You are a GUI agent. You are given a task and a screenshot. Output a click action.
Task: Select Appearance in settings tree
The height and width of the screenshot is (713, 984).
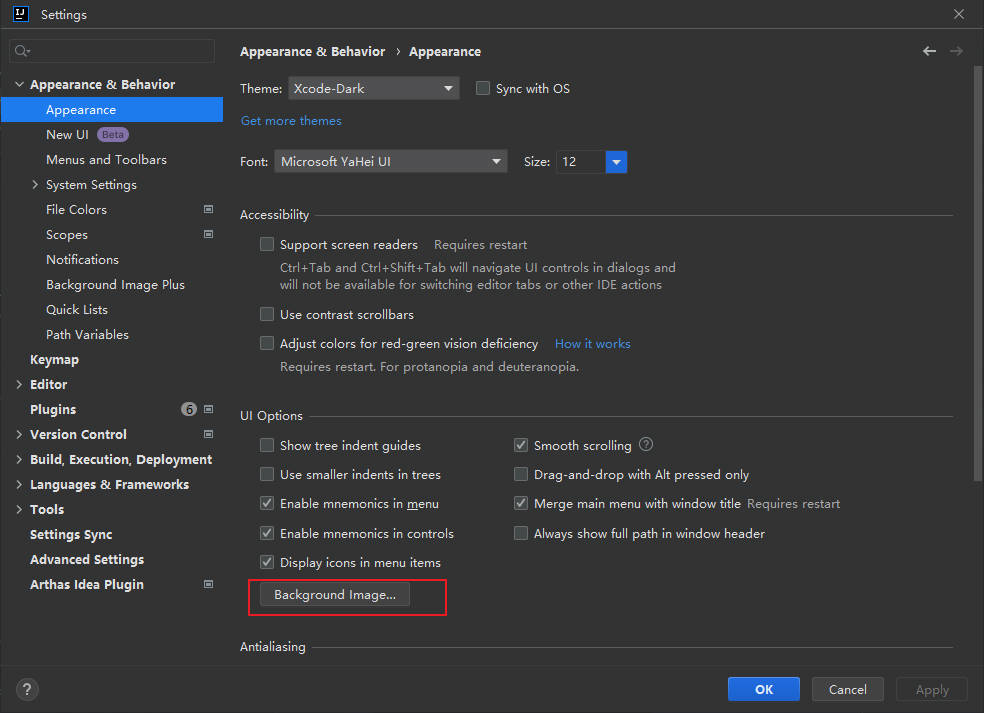tap(112, 109)
